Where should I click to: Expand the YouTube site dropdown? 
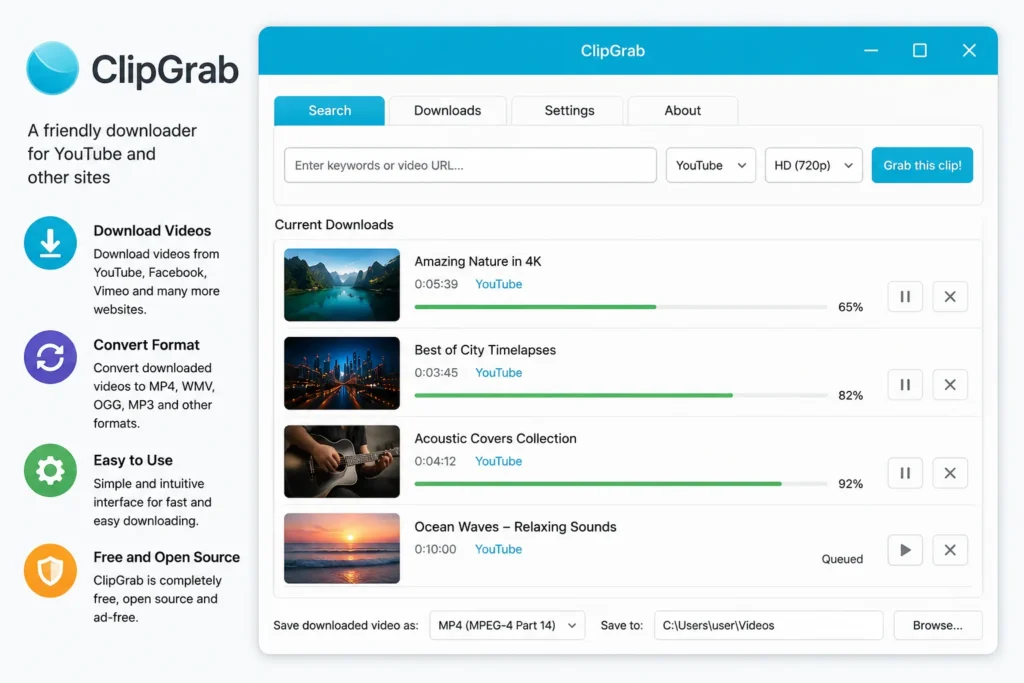coord(711,165)
